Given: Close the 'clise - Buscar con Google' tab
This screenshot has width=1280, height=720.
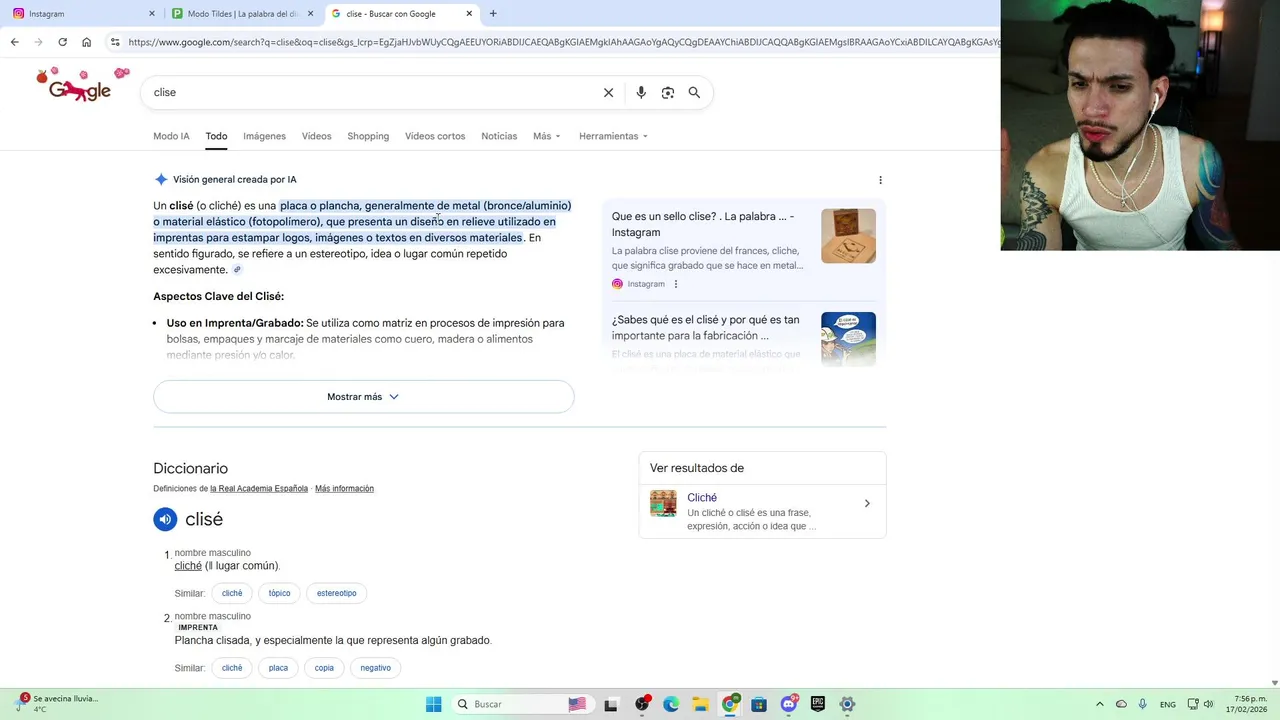Looking at the screenshot, I should pos(469,14).
